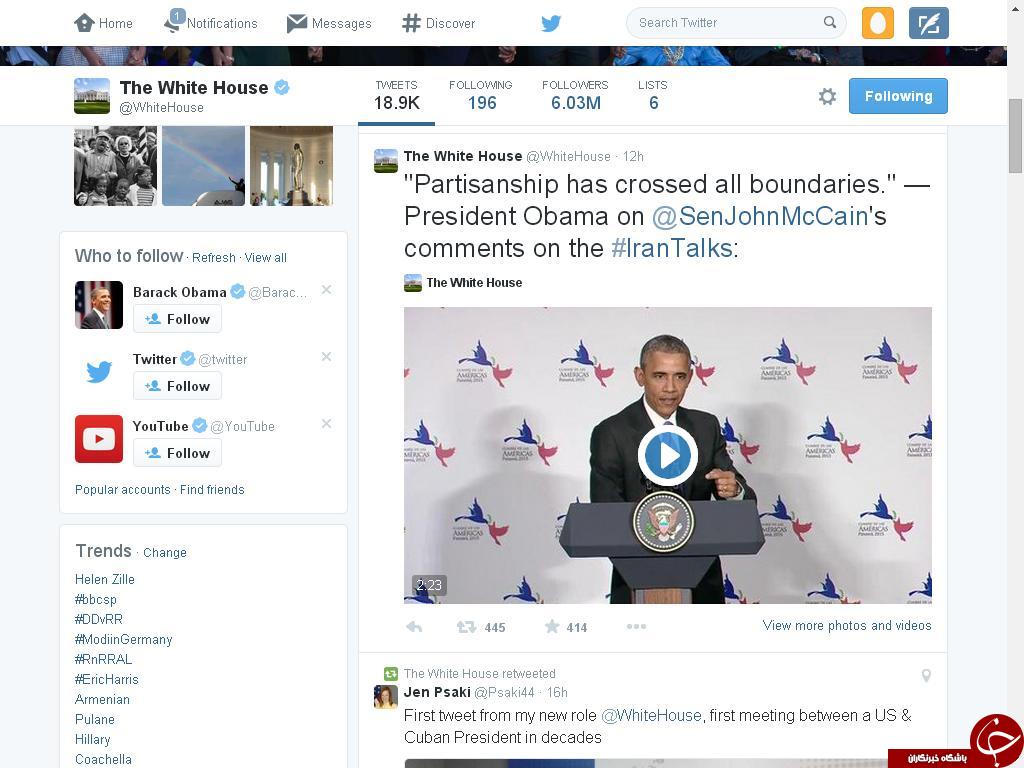Open the @WhiteHouse mention in Psaki tweet
This screenshot has width=1024, height=768.
click(651, 716)
